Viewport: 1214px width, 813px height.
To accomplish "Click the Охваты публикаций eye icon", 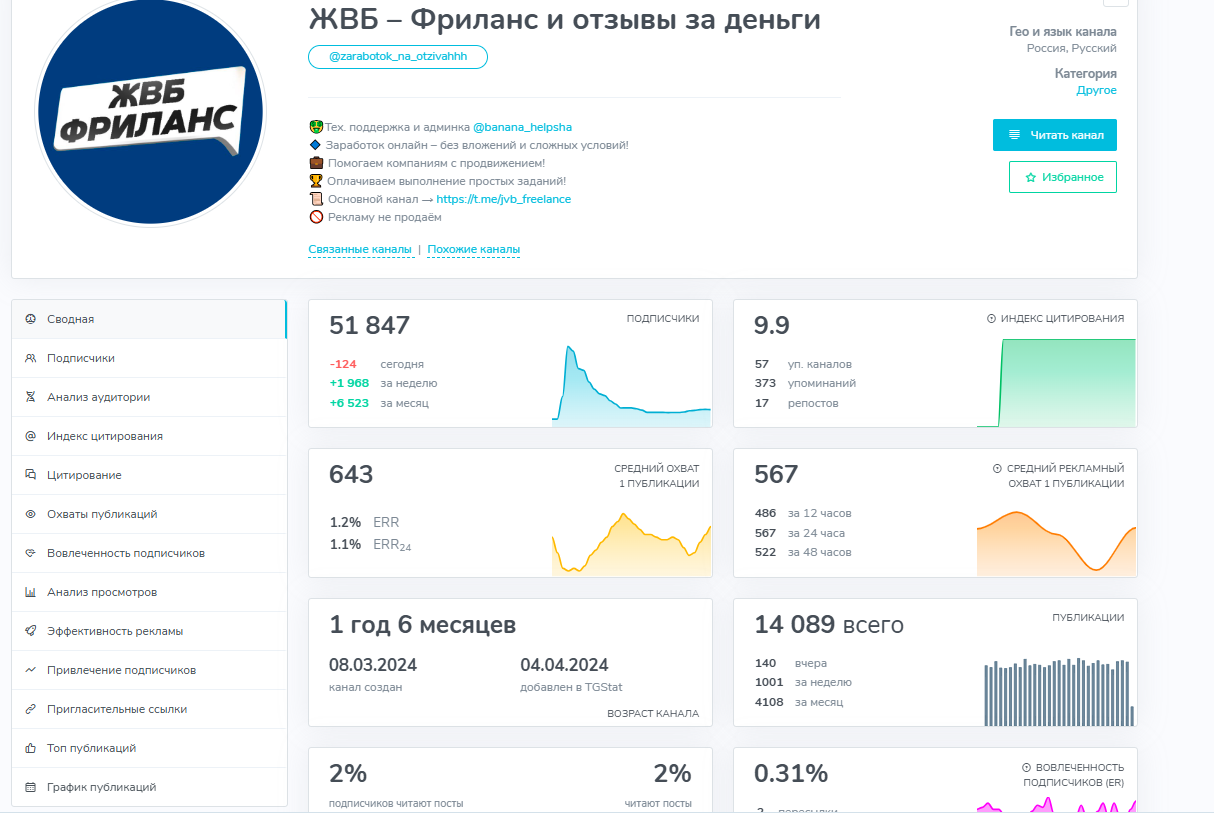I will [30, 514].
